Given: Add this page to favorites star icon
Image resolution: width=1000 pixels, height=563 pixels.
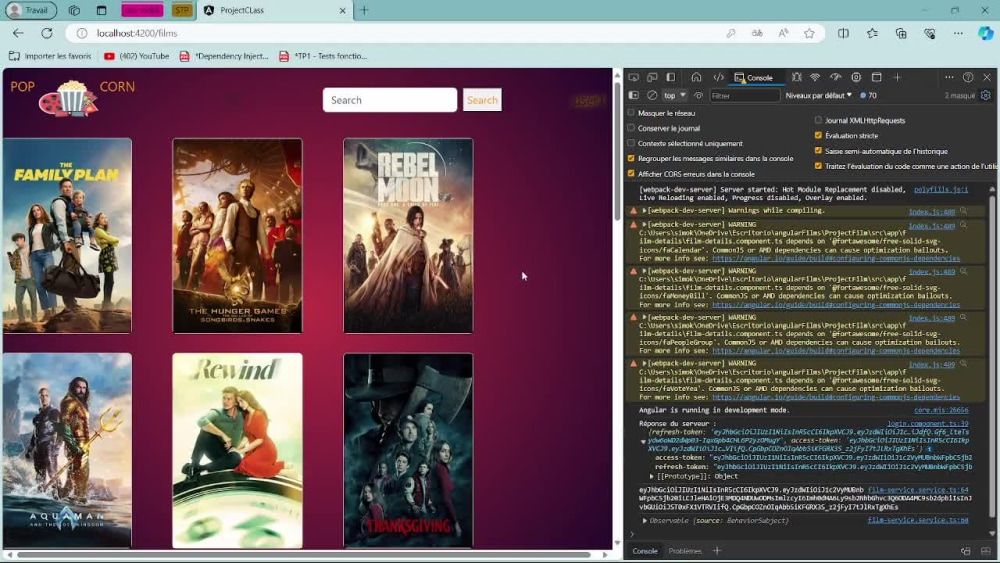Looking at the screenshot, I should (x=809, y=33).
